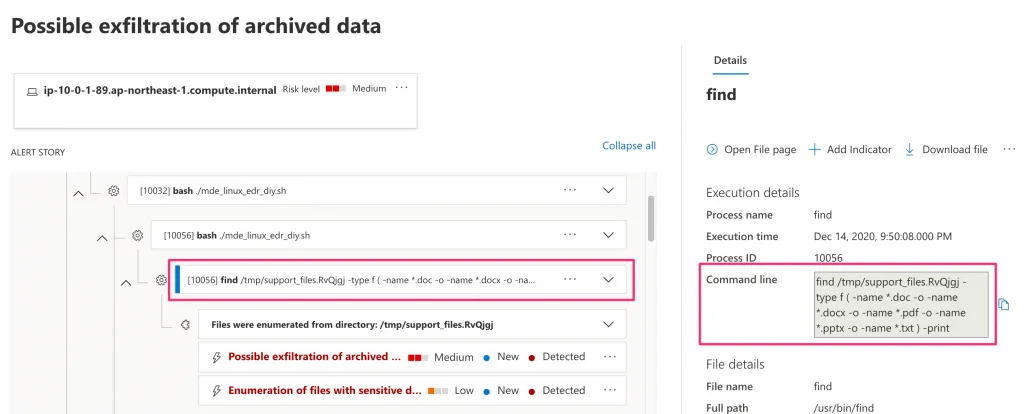Expand chevron on bash 10032 row
1024x414 pixels.
click(x=609, y=190)
